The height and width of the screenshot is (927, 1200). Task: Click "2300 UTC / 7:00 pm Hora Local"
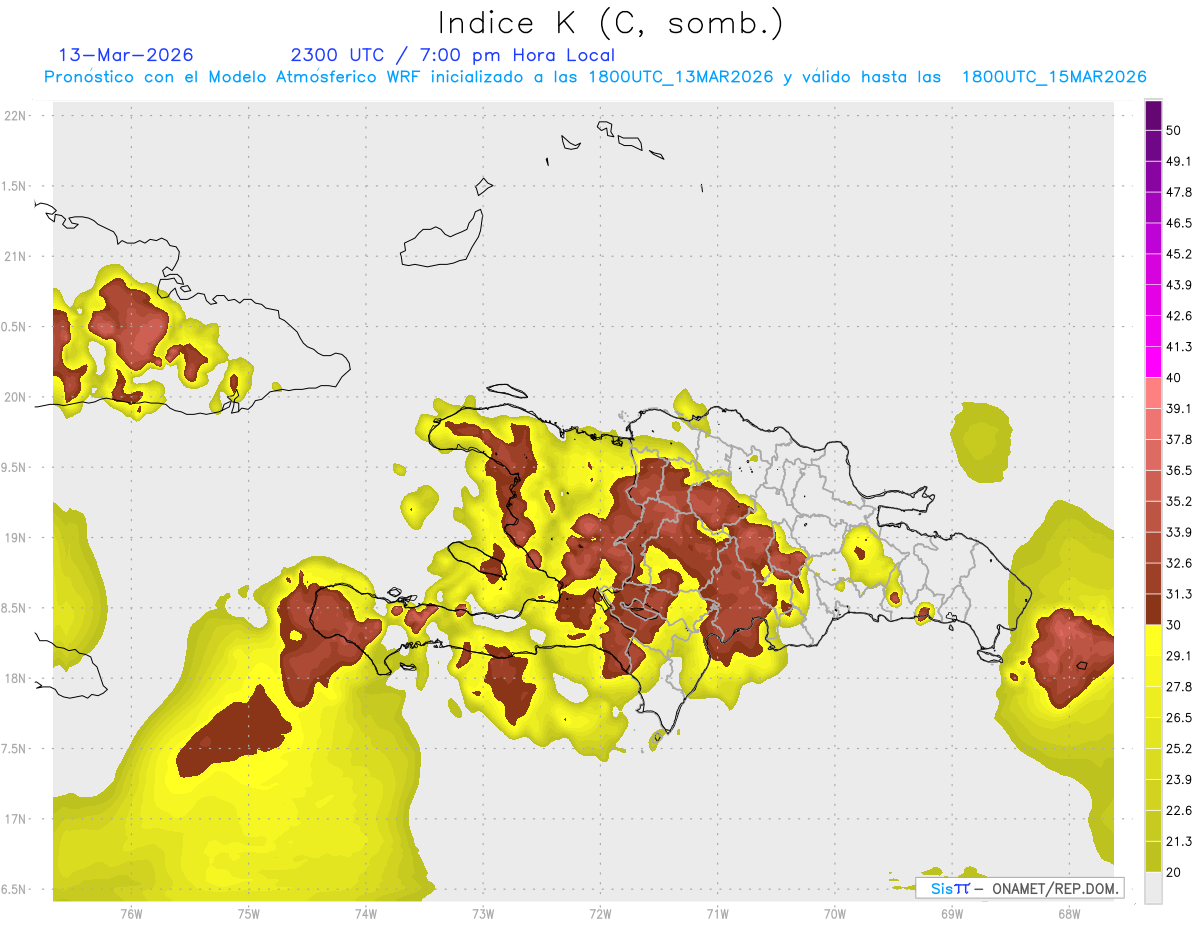pyautogui.click(x=453, y=55)
